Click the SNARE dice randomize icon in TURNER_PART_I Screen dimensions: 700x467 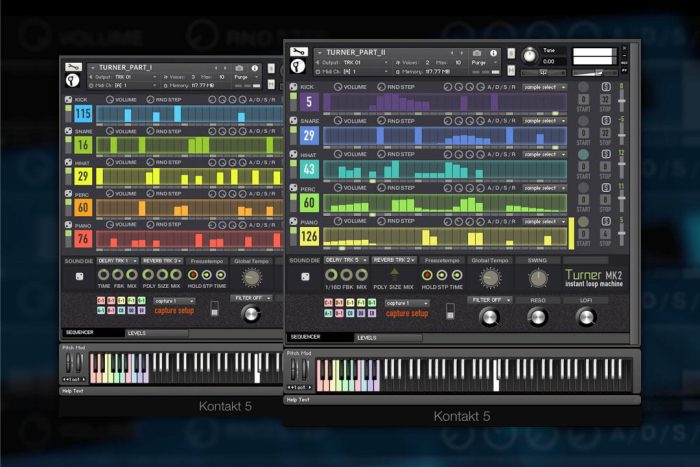point(68,131)
